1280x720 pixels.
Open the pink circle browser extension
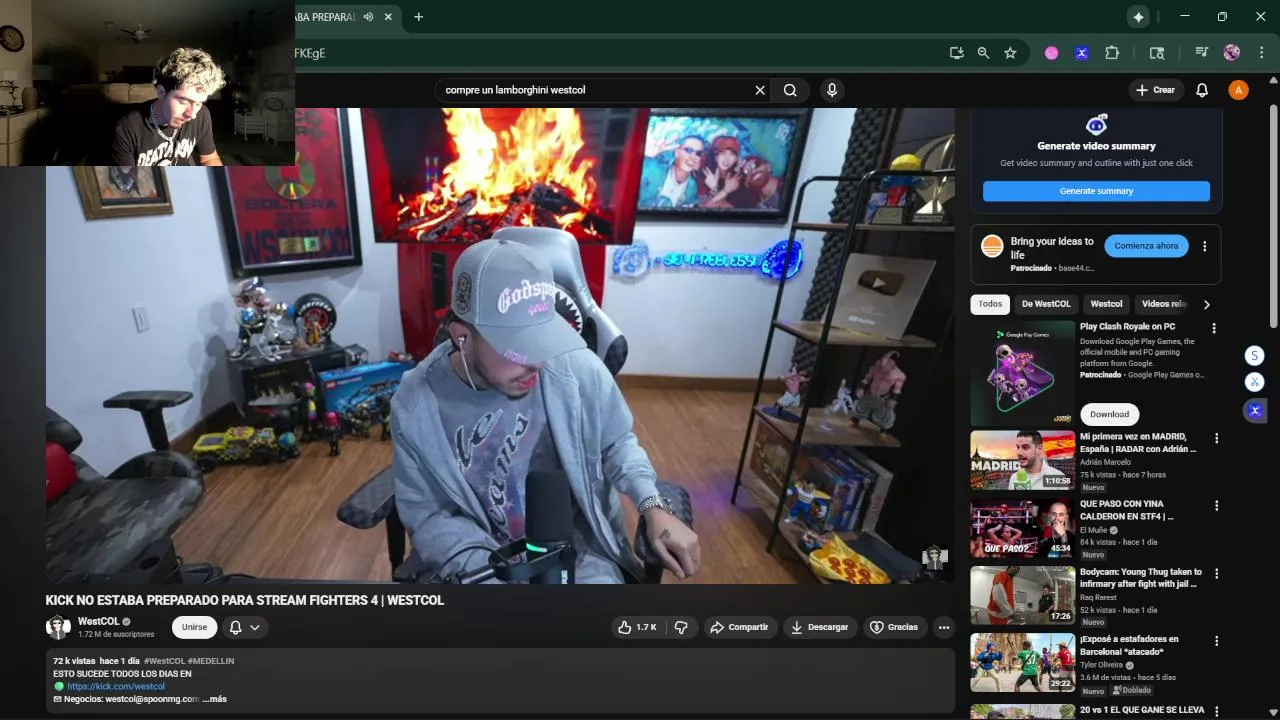click(1051, 53)
